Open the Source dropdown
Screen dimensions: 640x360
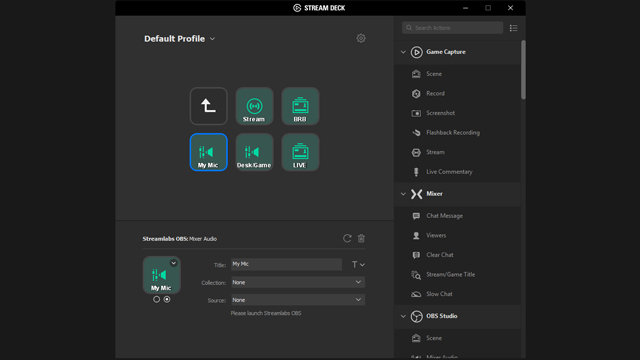click(298, 300)
